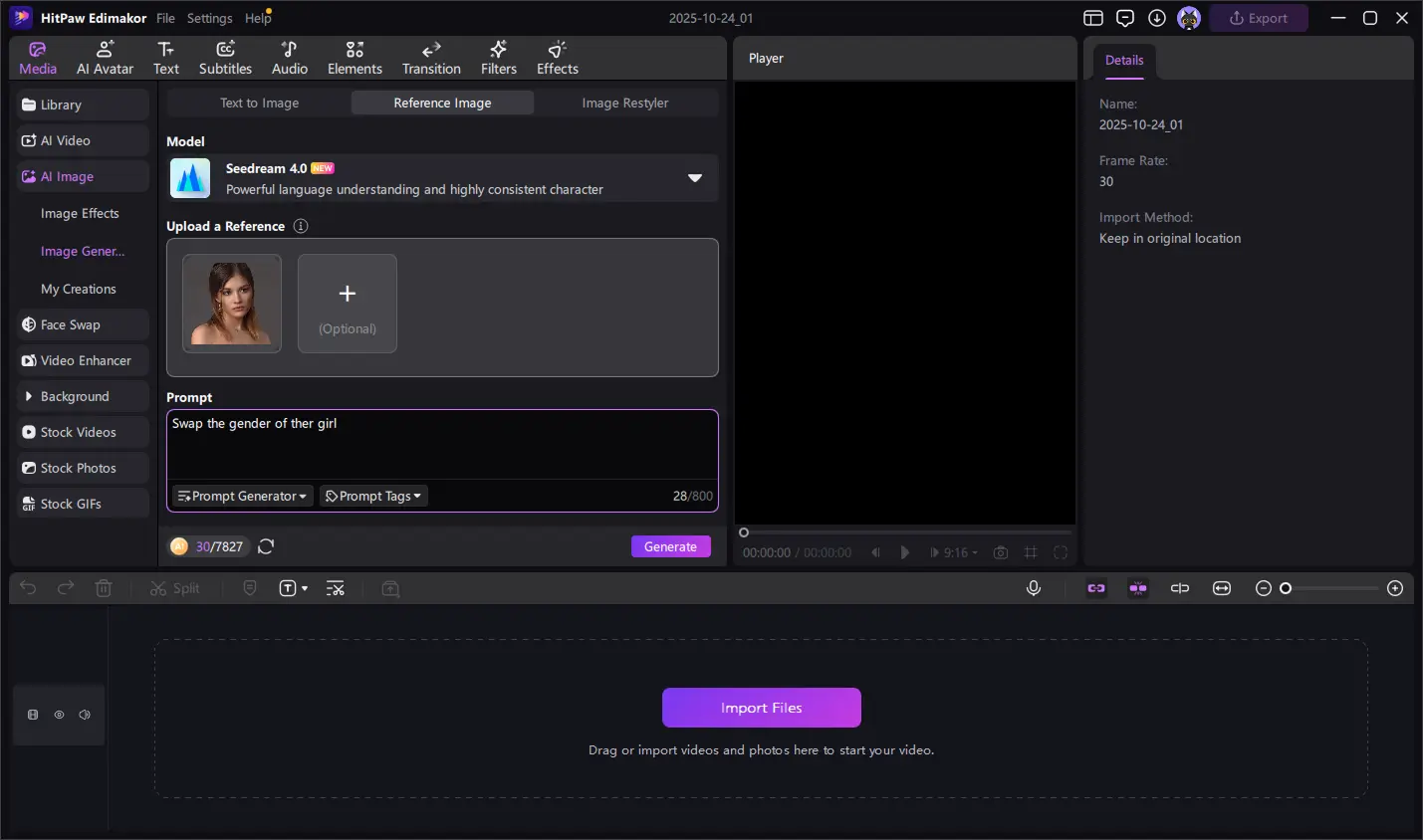Image resolution: width=1423 pixels, height=840 pixels.
Task: Click the timeline zoom slider handle
Action: coord(1286,588)
